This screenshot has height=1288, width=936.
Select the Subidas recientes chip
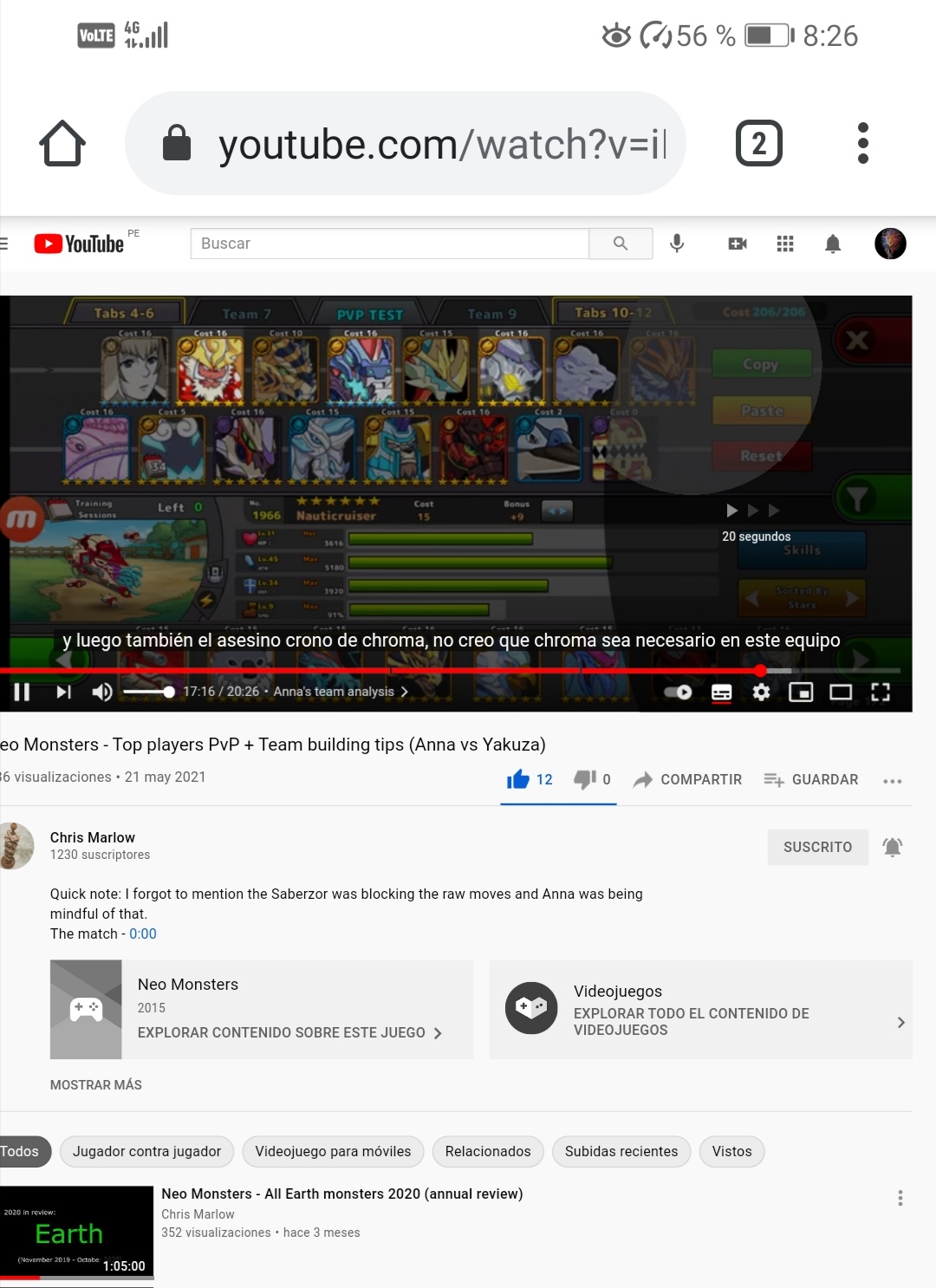click(x=621, y=1151)
